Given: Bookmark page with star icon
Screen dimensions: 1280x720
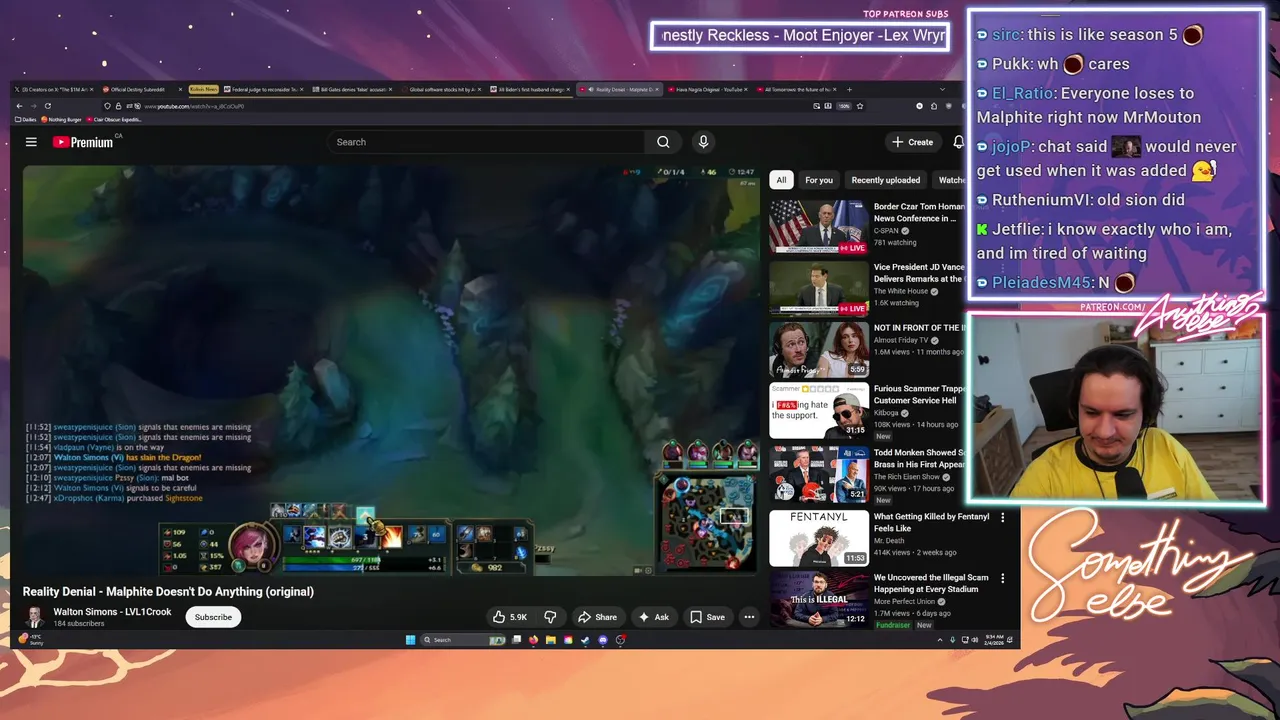Looking at the screenshot, I should pos(859,106).
